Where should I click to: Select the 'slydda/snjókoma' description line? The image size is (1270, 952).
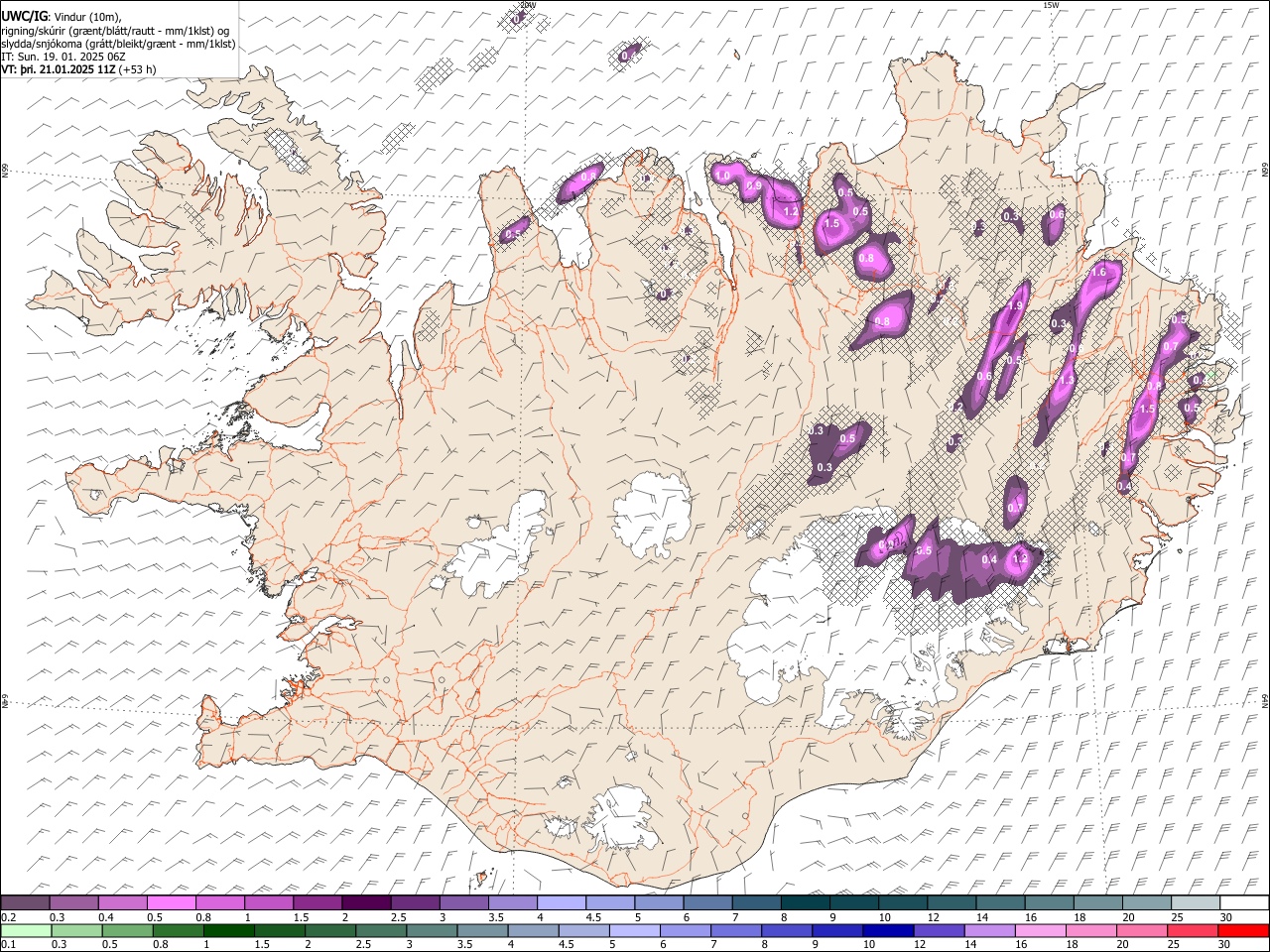[x=118, y=44]
